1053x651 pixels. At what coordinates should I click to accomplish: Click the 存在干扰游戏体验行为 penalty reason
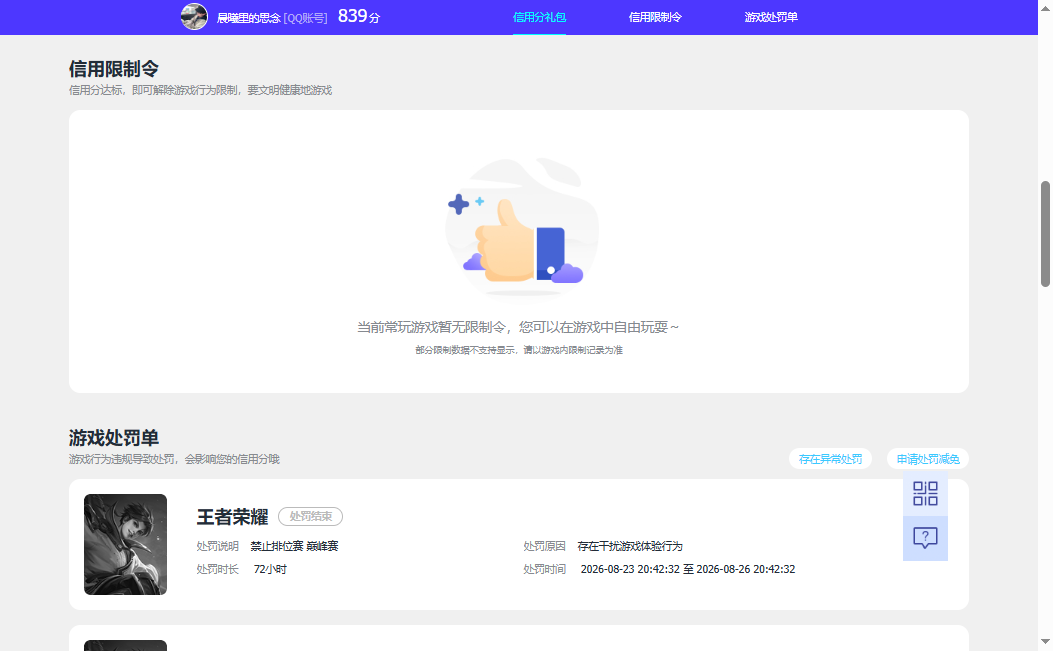[630, 546]
